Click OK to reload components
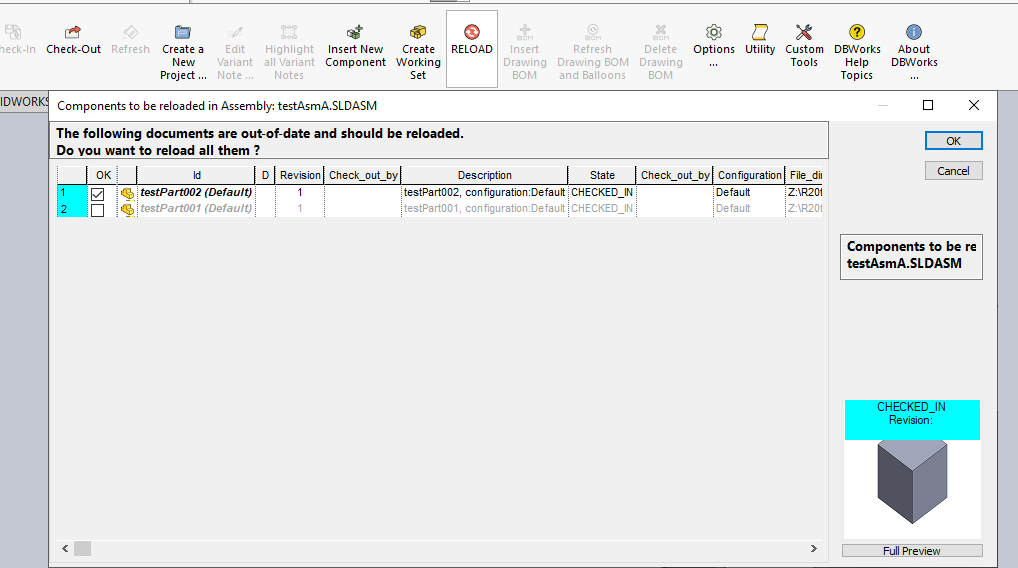Viewport: 1018px width, 568px height. pyautogui.click(x=953, y=141)
